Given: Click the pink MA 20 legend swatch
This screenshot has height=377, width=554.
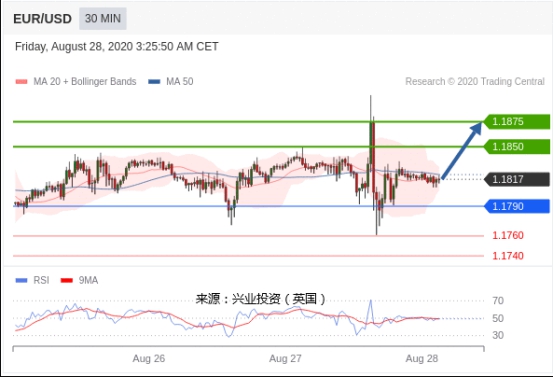Looking at the screenshot, I should [21, 82].
